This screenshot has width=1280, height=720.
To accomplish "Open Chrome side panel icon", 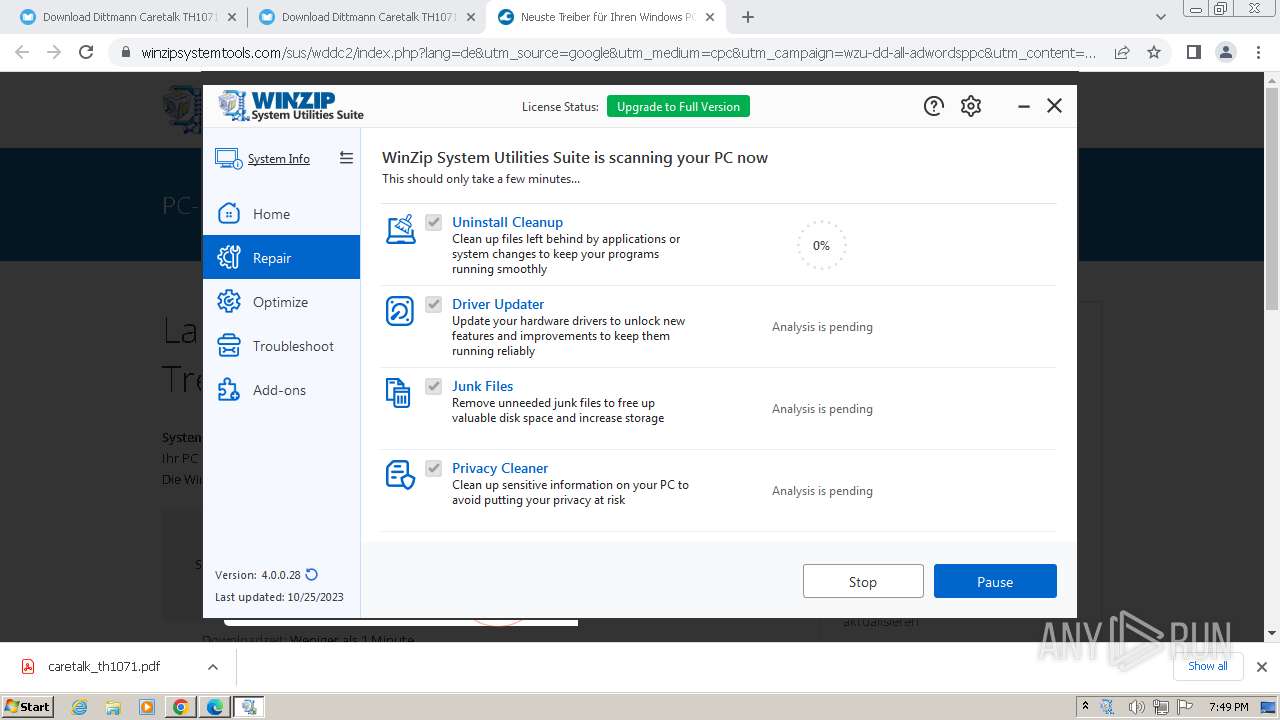I will point(1193,52).
